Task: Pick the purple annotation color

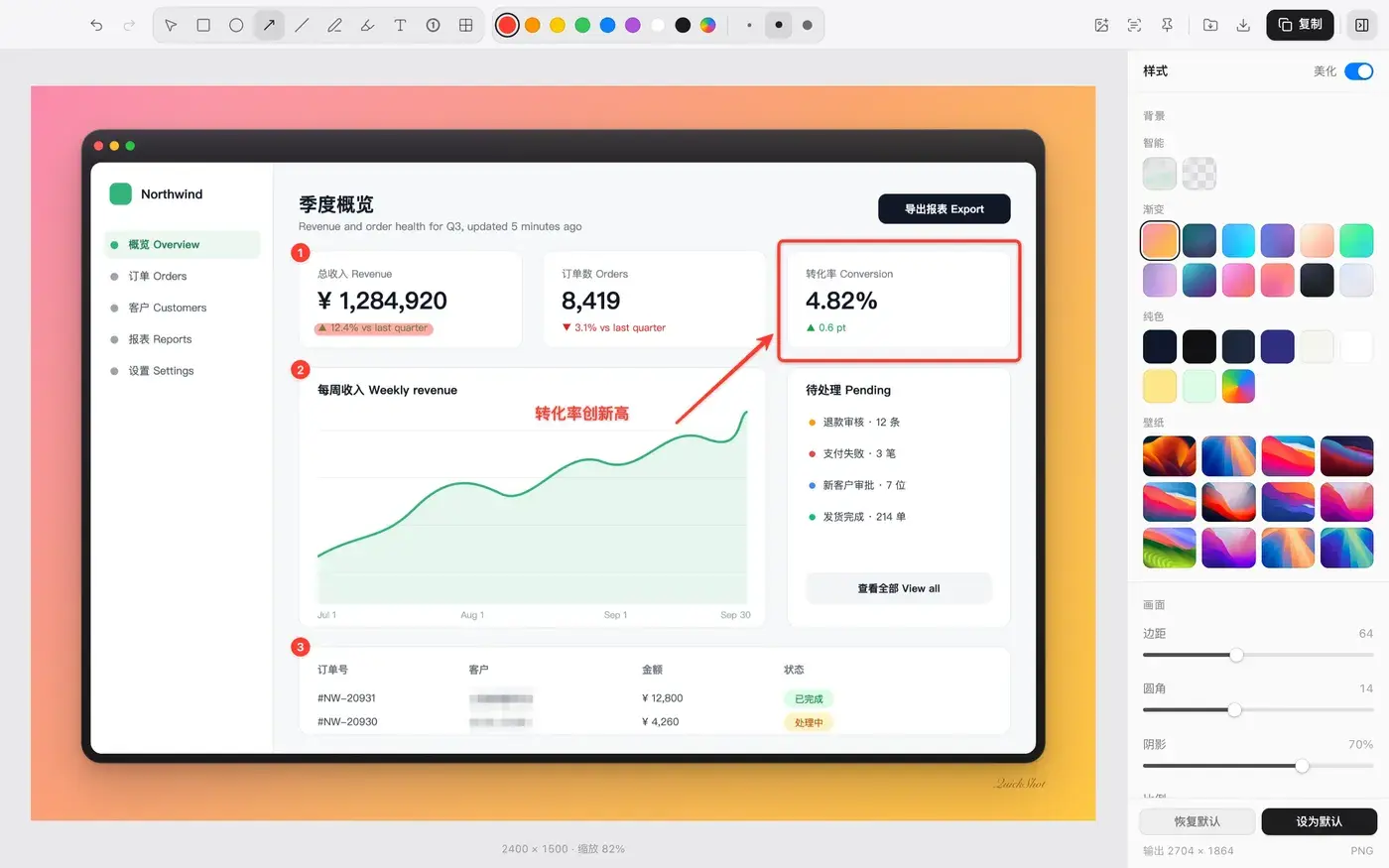Action: point(633,25)
